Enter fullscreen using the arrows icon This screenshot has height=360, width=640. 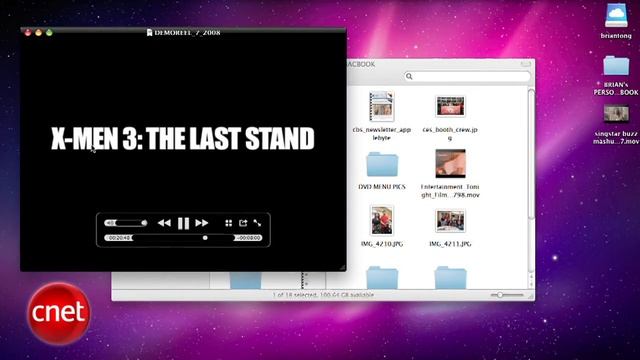coord(257,223)
